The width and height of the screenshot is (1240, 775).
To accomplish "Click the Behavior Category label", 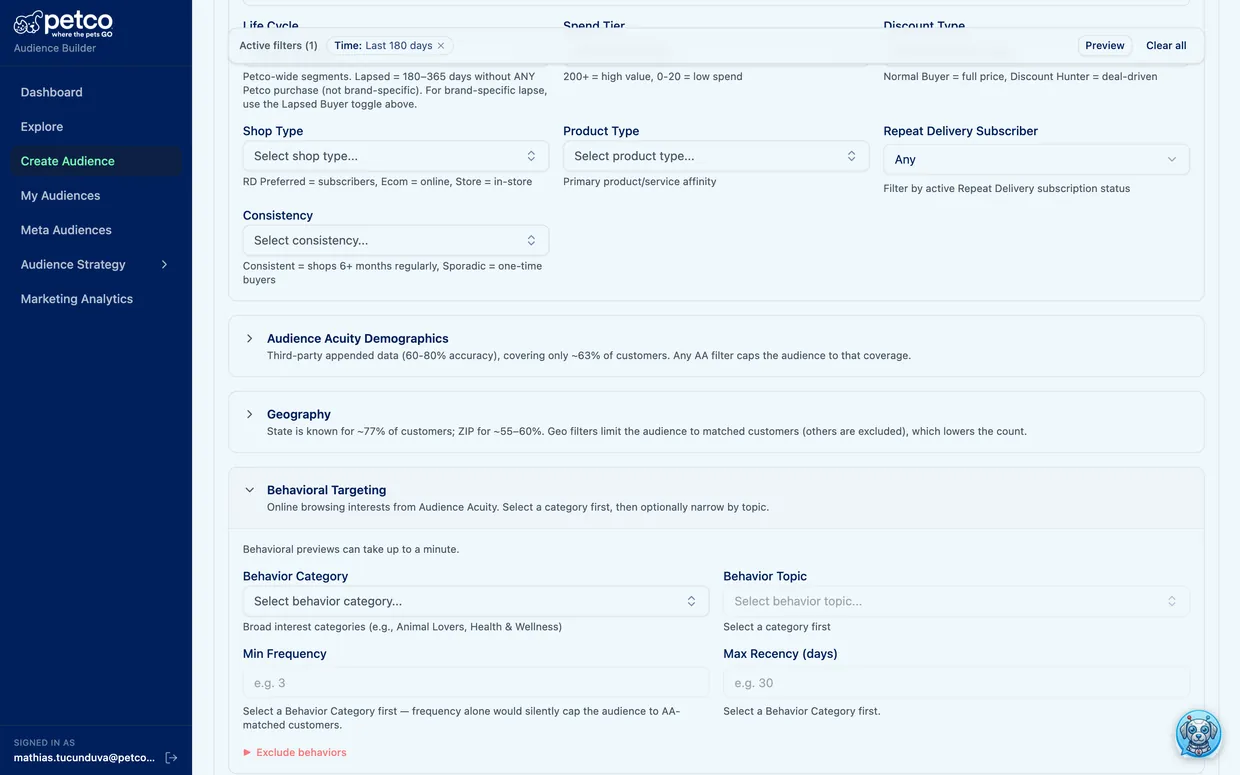I will (x=295, y=576).
